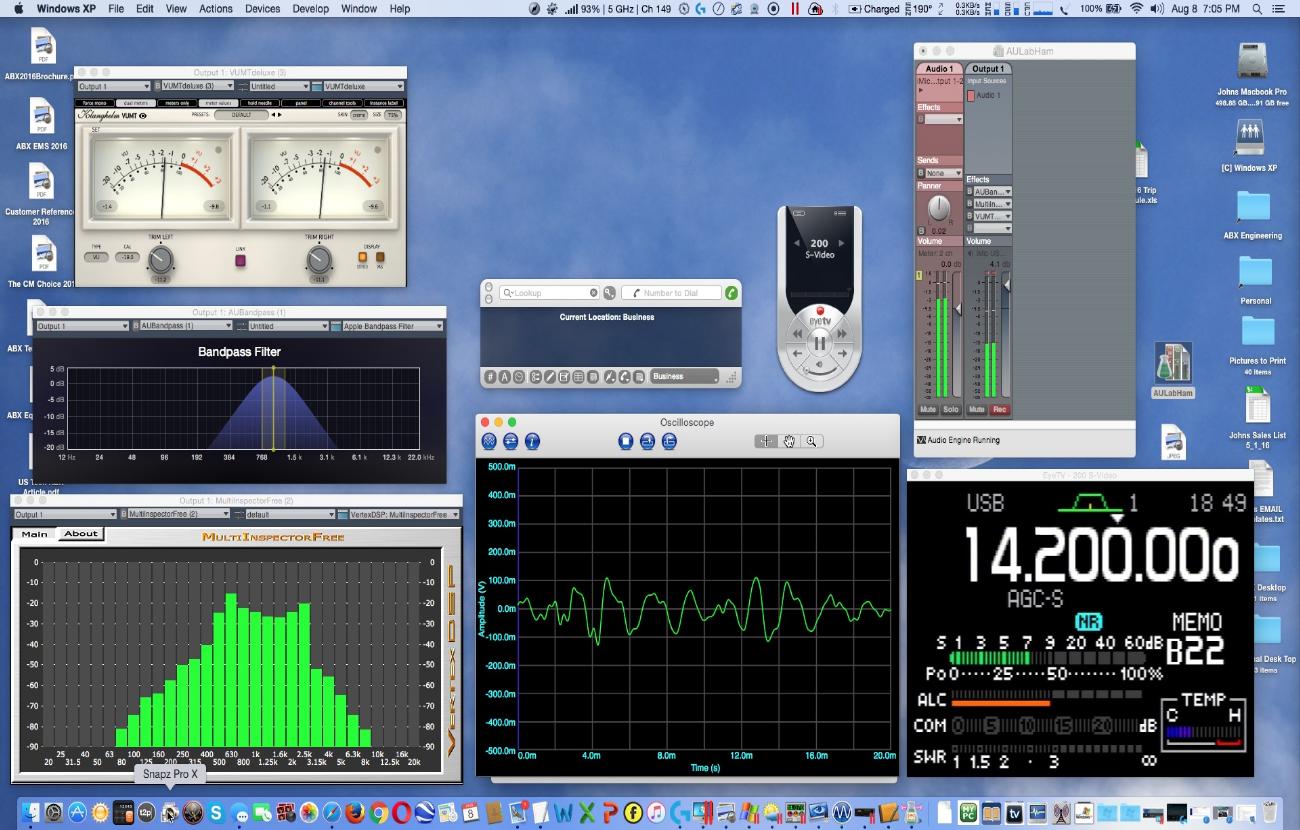Select the hand pan tool in Oscilloscope
1300x830 pixels.
788,441
